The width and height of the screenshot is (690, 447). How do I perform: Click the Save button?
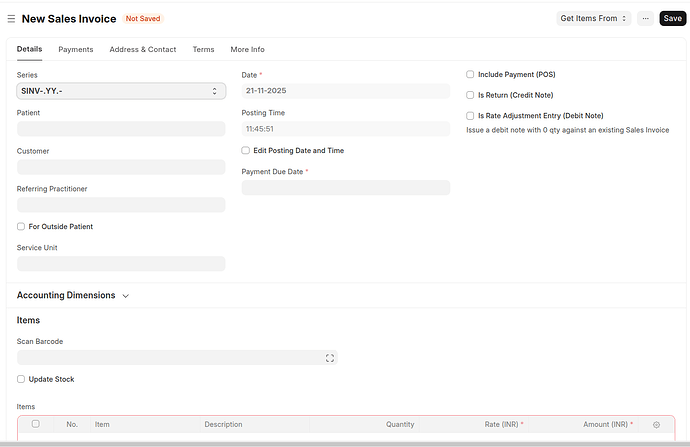point(672,18)
